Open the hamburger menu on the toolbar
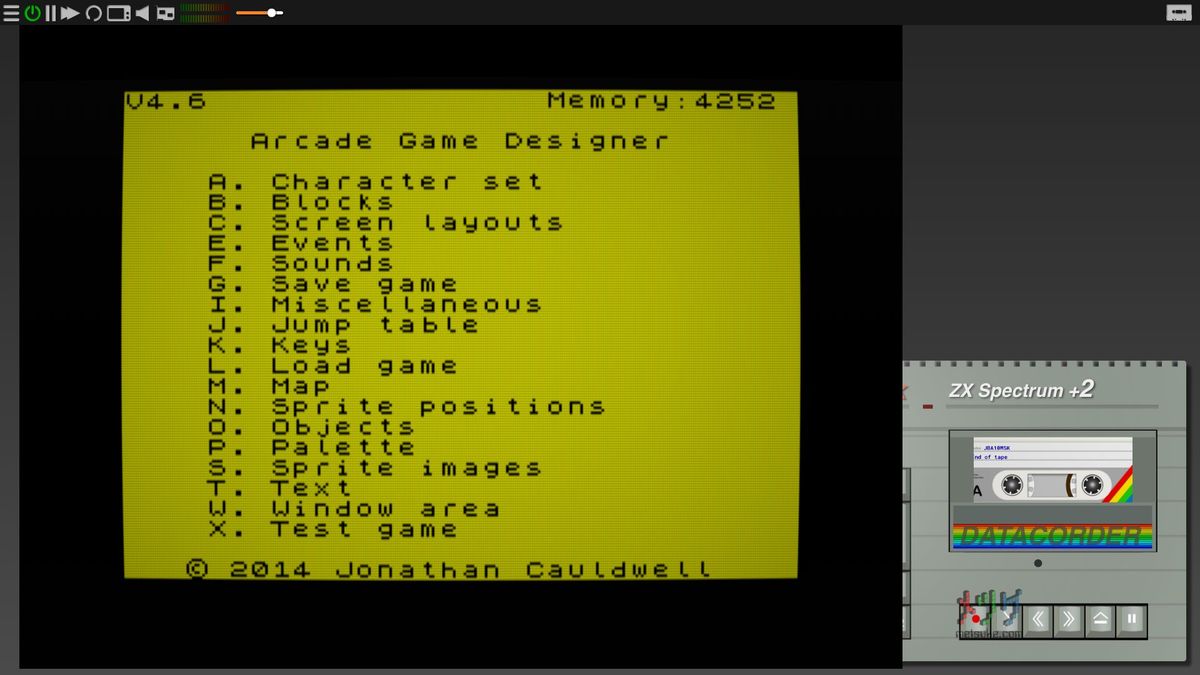 (10, 12)
